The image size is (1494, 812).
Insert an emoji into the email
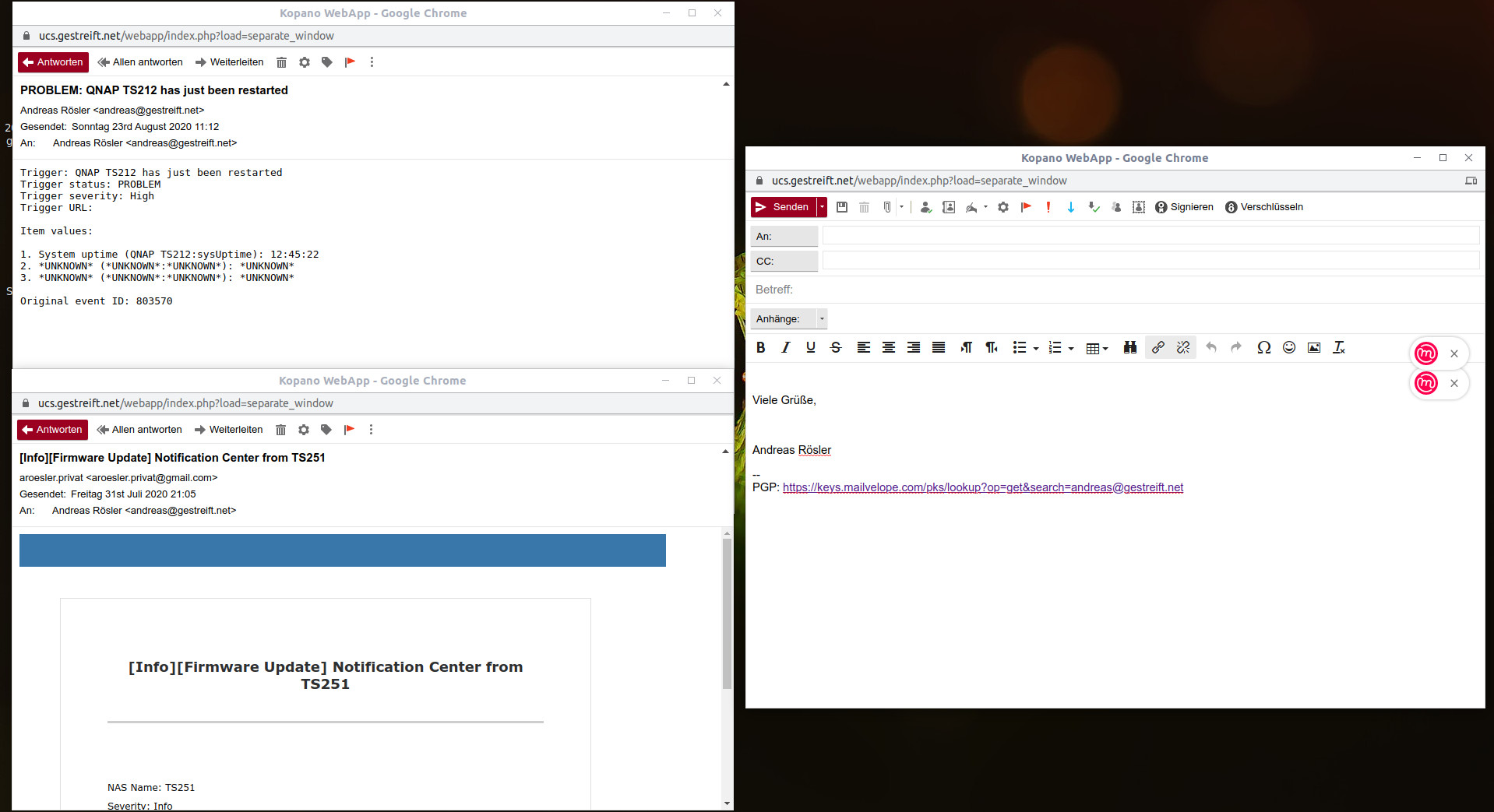pos(1289,348)
